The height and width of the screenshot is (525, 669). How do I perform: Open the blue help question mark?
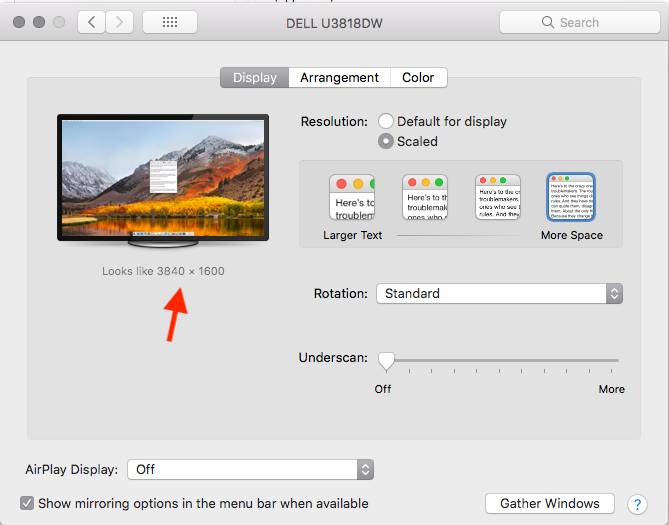tap(637, 504)
